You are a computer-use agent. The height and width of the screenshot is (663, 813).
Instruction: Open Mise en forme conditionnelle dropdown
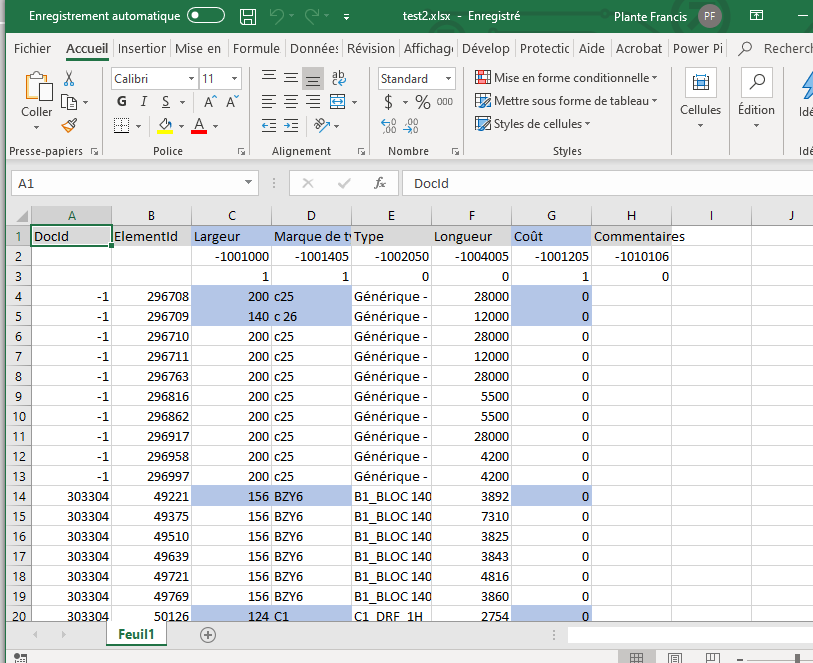pyautogui.click(x=575, y=78)
